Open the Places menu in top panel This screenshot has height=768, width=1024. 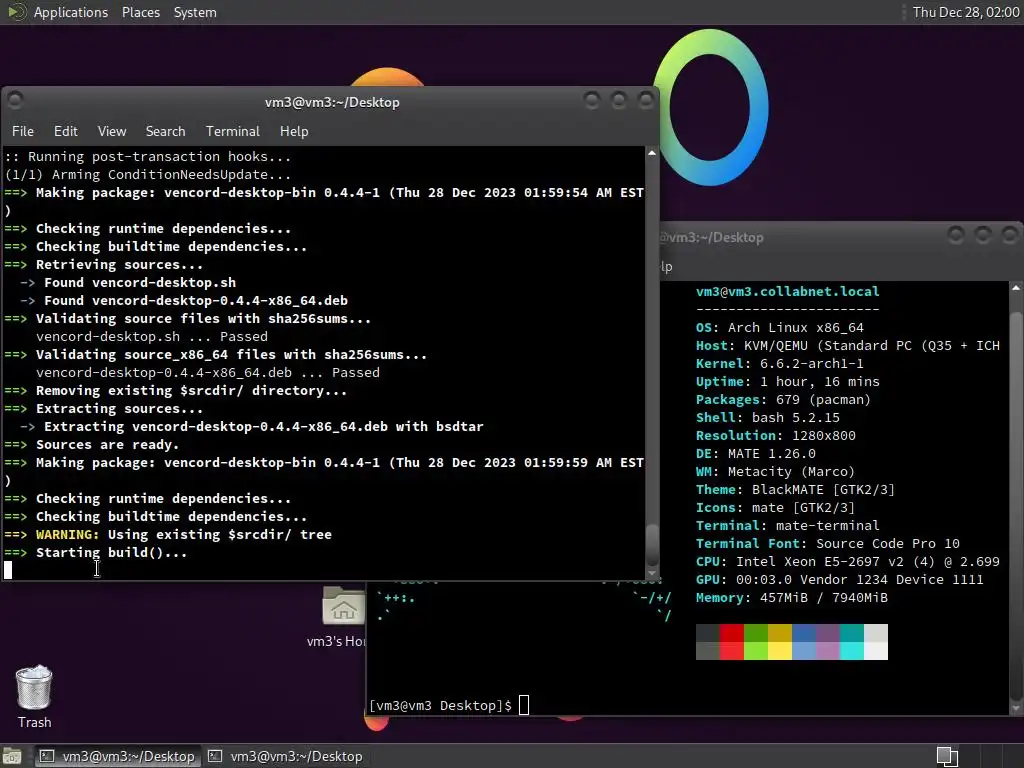pyautogui.click(x=140, y=12)
